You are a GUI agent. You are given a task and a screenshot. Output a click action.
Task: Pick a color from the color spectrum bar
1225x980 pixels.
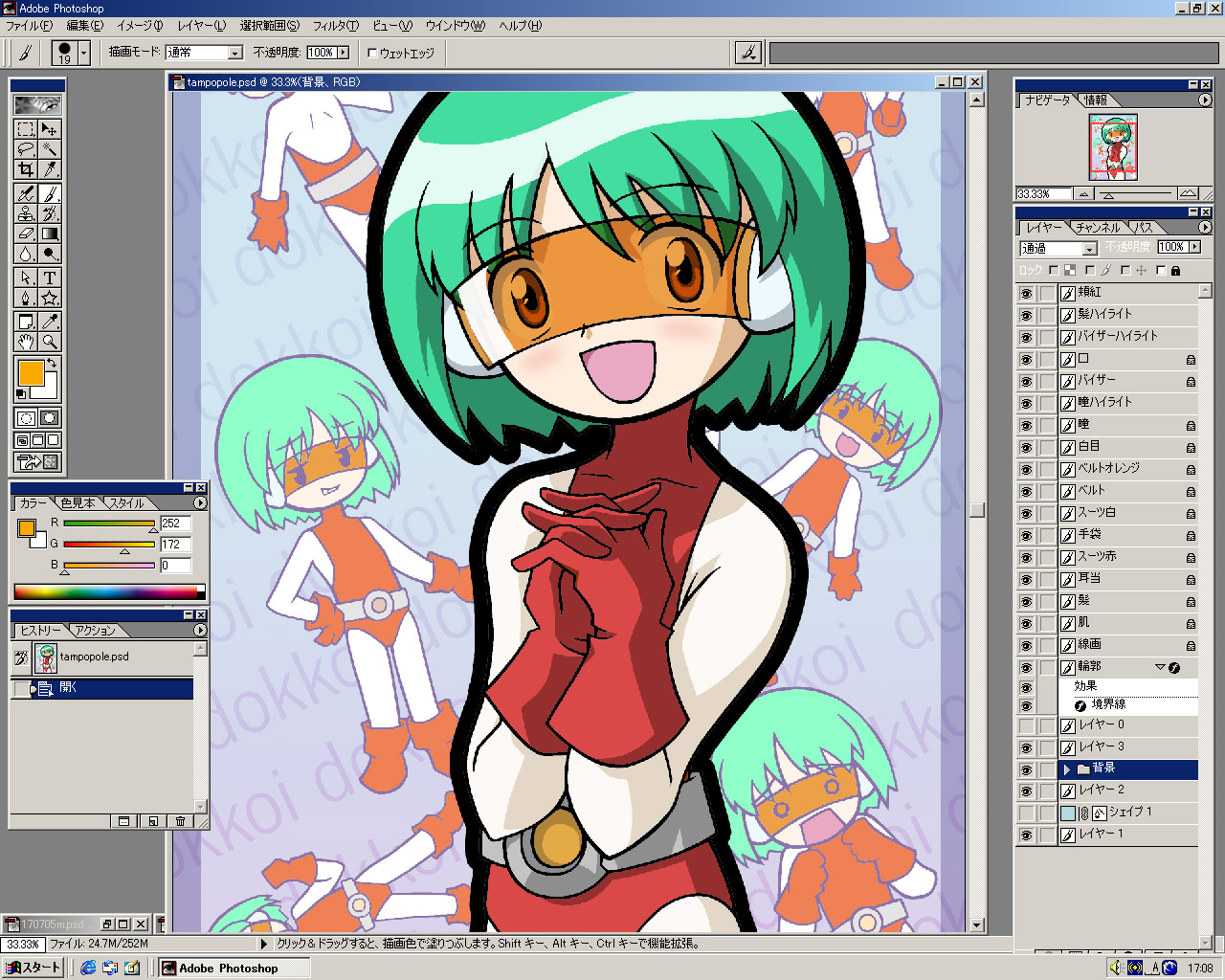(x=109, y=591)
